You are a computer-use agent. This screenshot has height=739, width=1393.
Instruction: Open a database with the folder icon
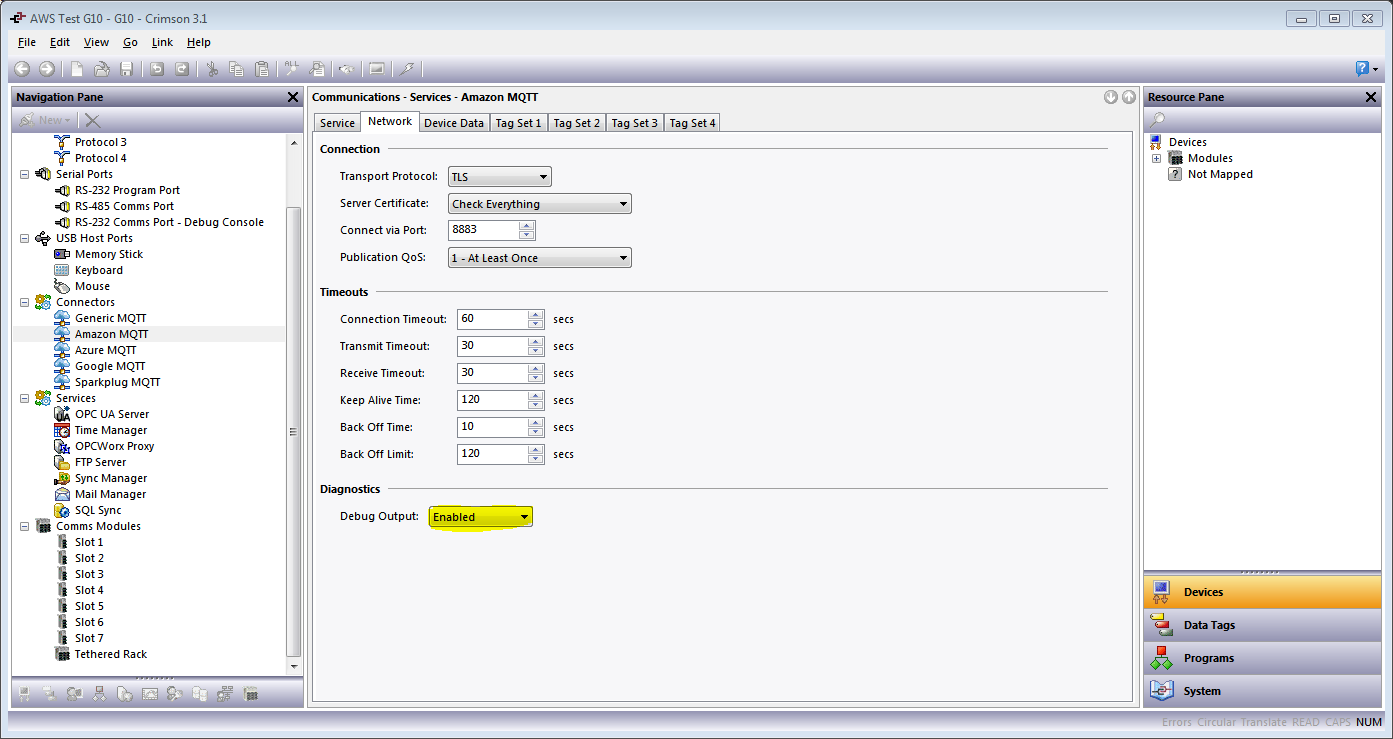(x=101, y=69)
